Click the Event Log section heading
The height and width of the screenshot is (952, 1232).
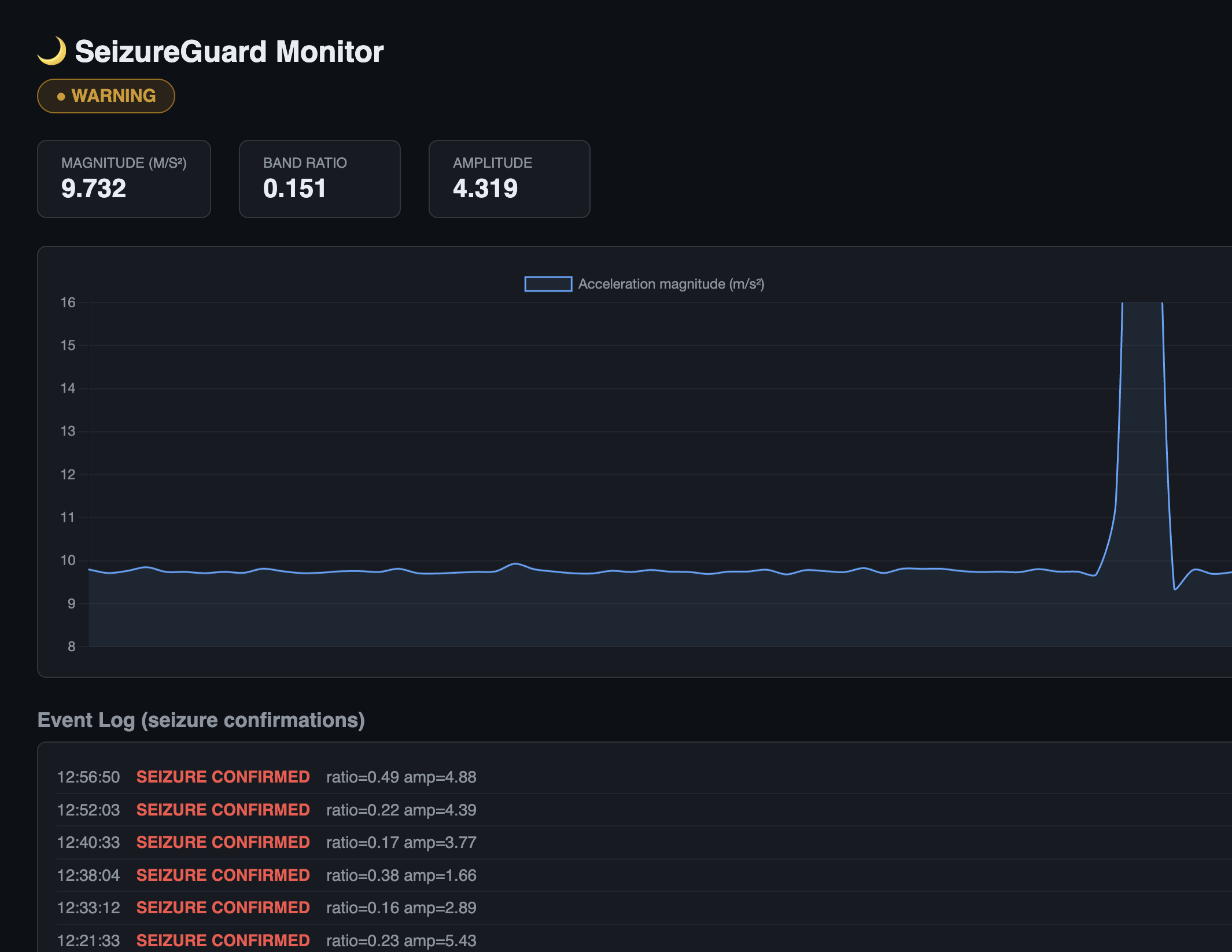(x=201, y=720)
